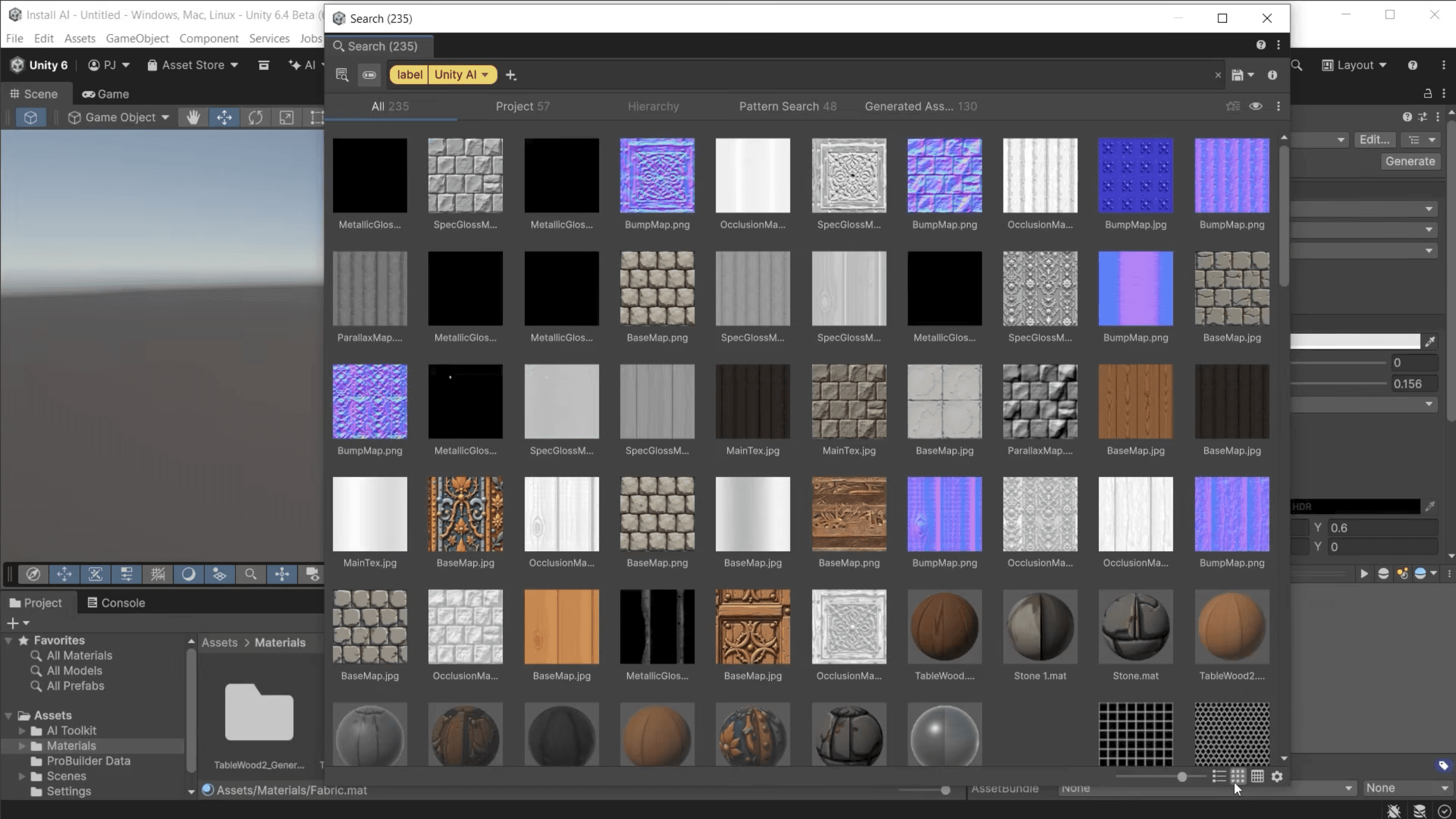Open the Layout dropdown
Image resolution: width=1456 pixels, height=819 pixels.
[x=1354, y=65]
